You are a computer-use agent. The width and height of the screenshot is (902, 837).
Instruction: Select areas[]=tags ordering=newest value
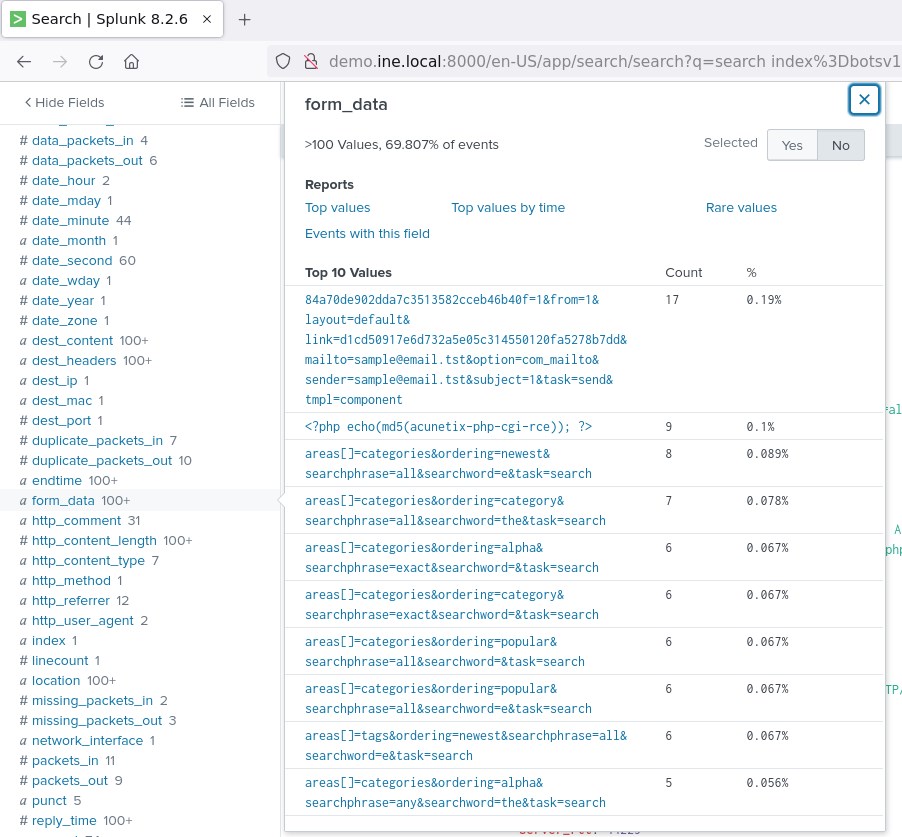(465, 746)
